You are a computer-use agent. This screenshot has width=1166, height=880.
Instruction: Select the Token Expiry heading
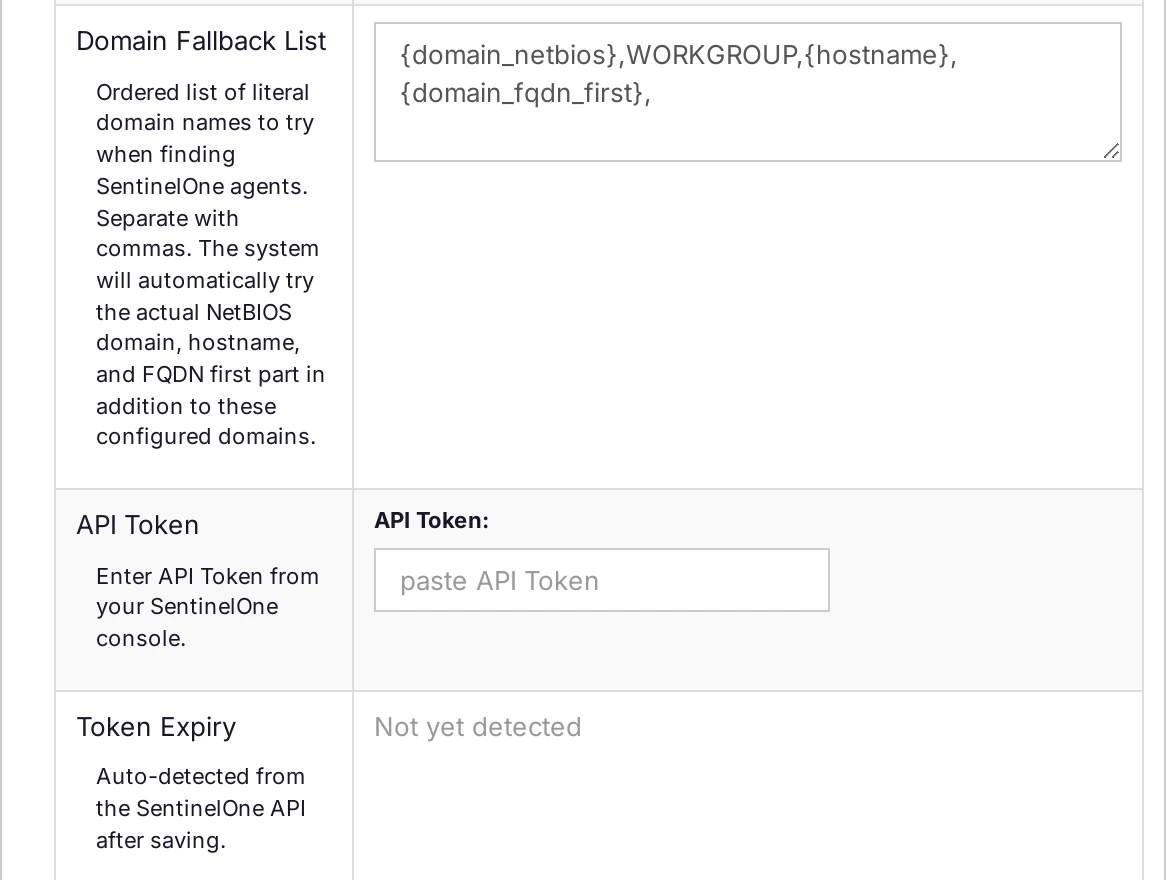point(156,727)
